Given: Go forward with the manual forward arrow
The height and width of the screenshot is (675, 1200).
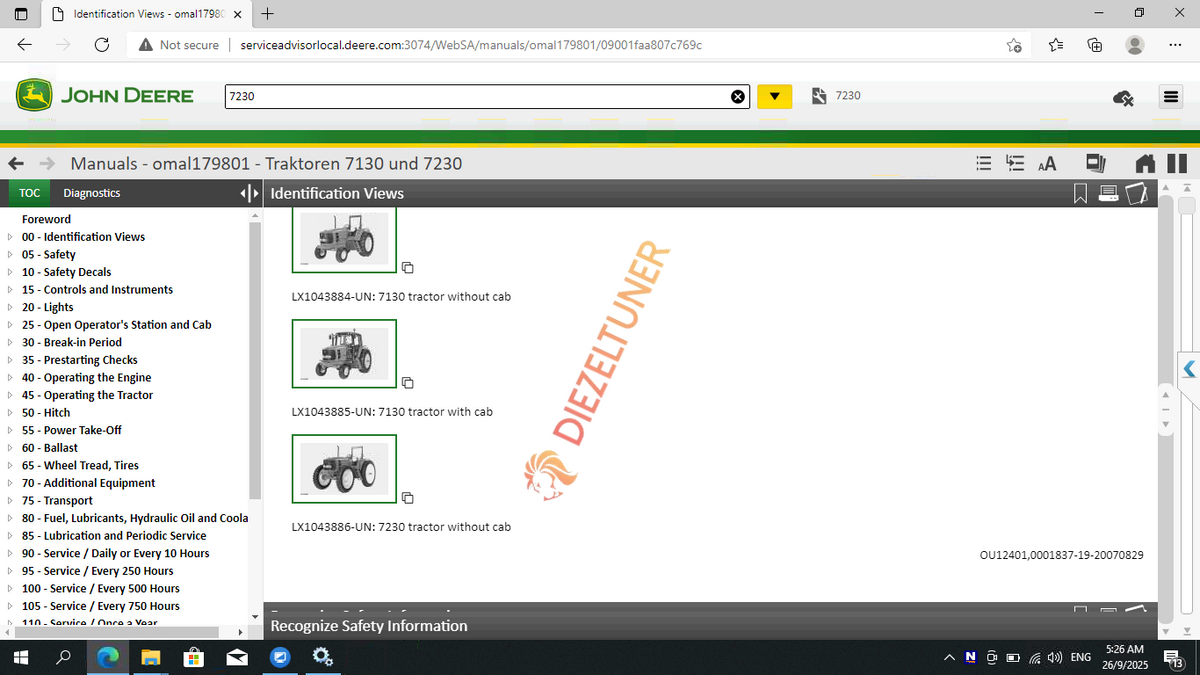Looking at the screenshot, I should (46, 163).
